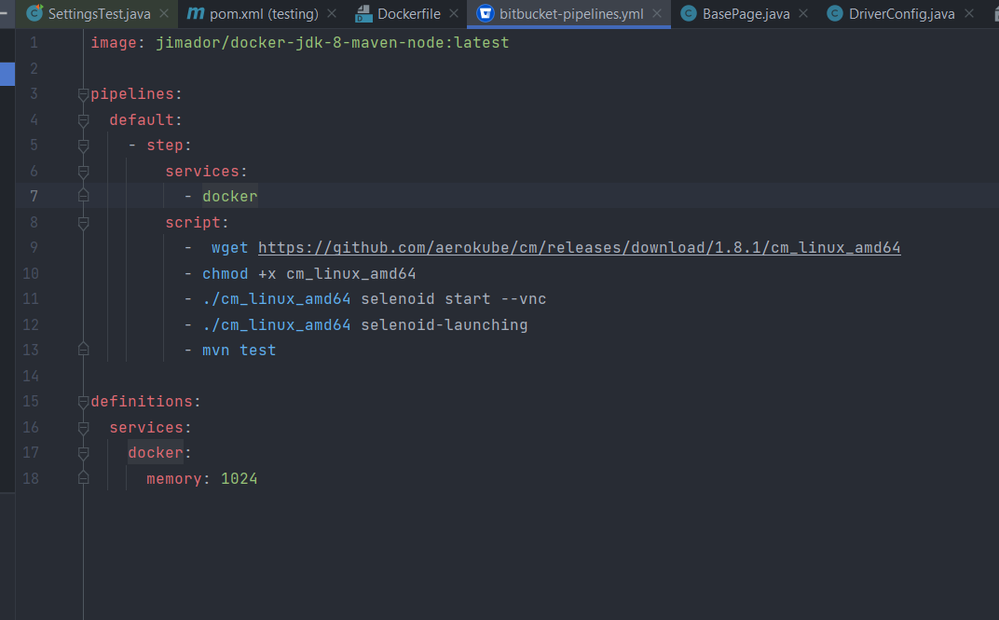Click the 'docker' key on line 17

(x=155, y=452)
